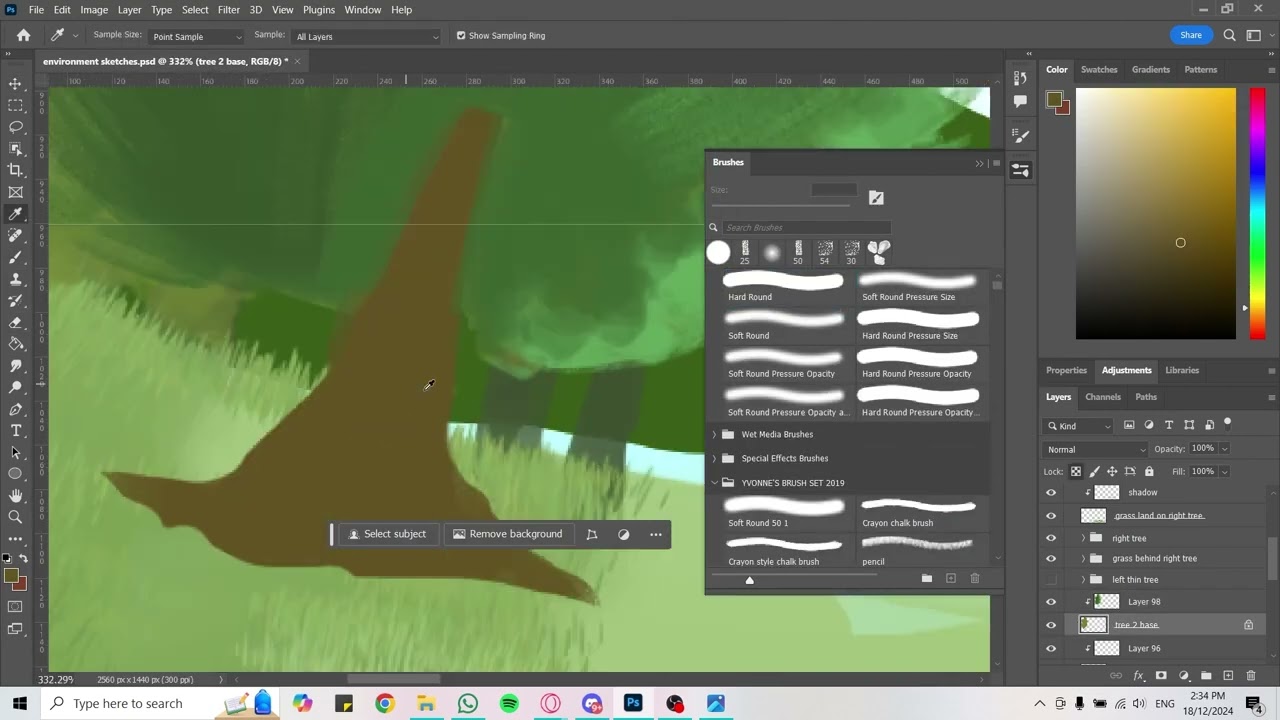This screenshot has width=1280, height=720.
Task: Click the hue slider in Color panel
Action: tap(1257, 214)
